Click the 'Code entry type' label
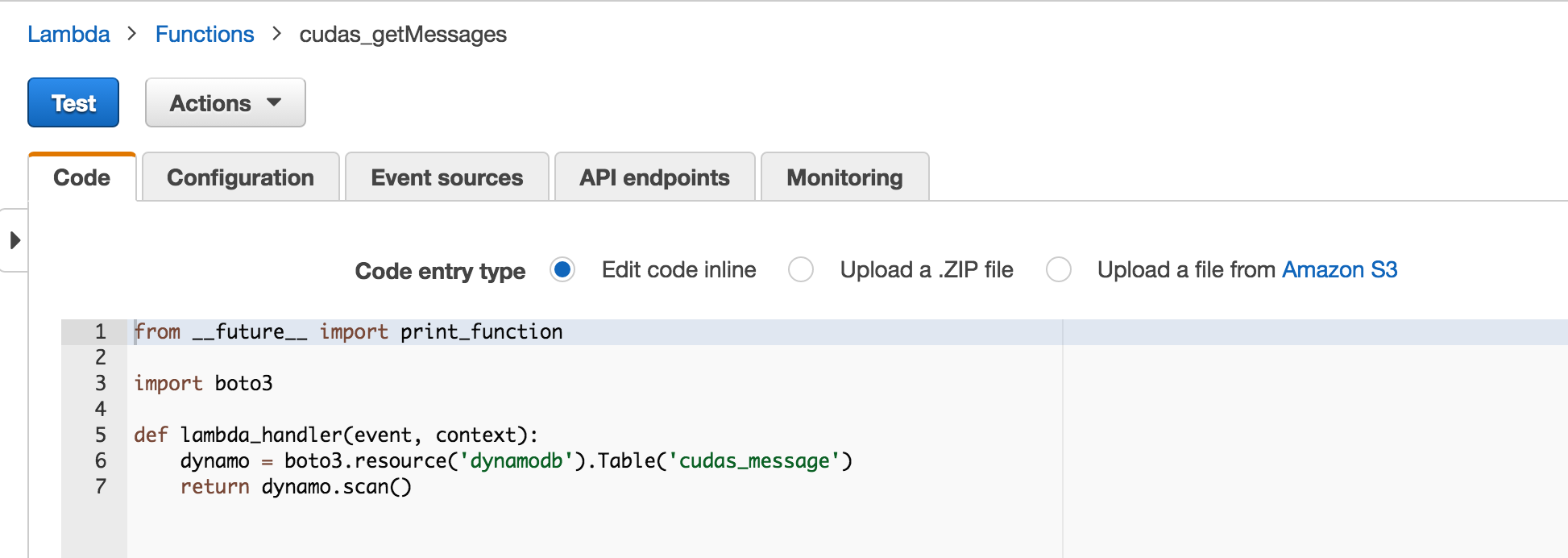1568x558 pixels. (440, 271)
